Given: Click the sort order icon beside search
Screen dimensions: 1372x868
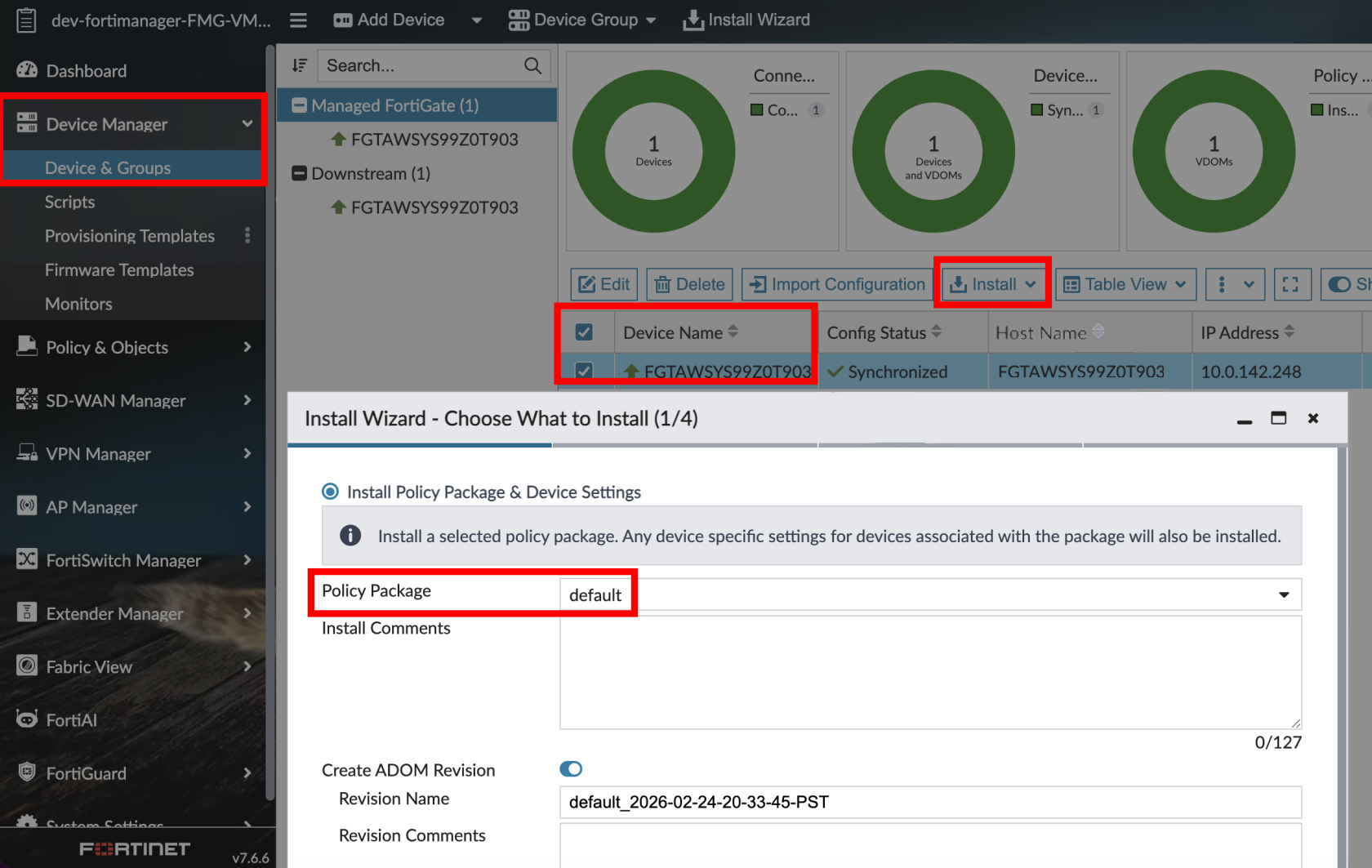Looking at the screenshot, I should (x=300, y=65).
